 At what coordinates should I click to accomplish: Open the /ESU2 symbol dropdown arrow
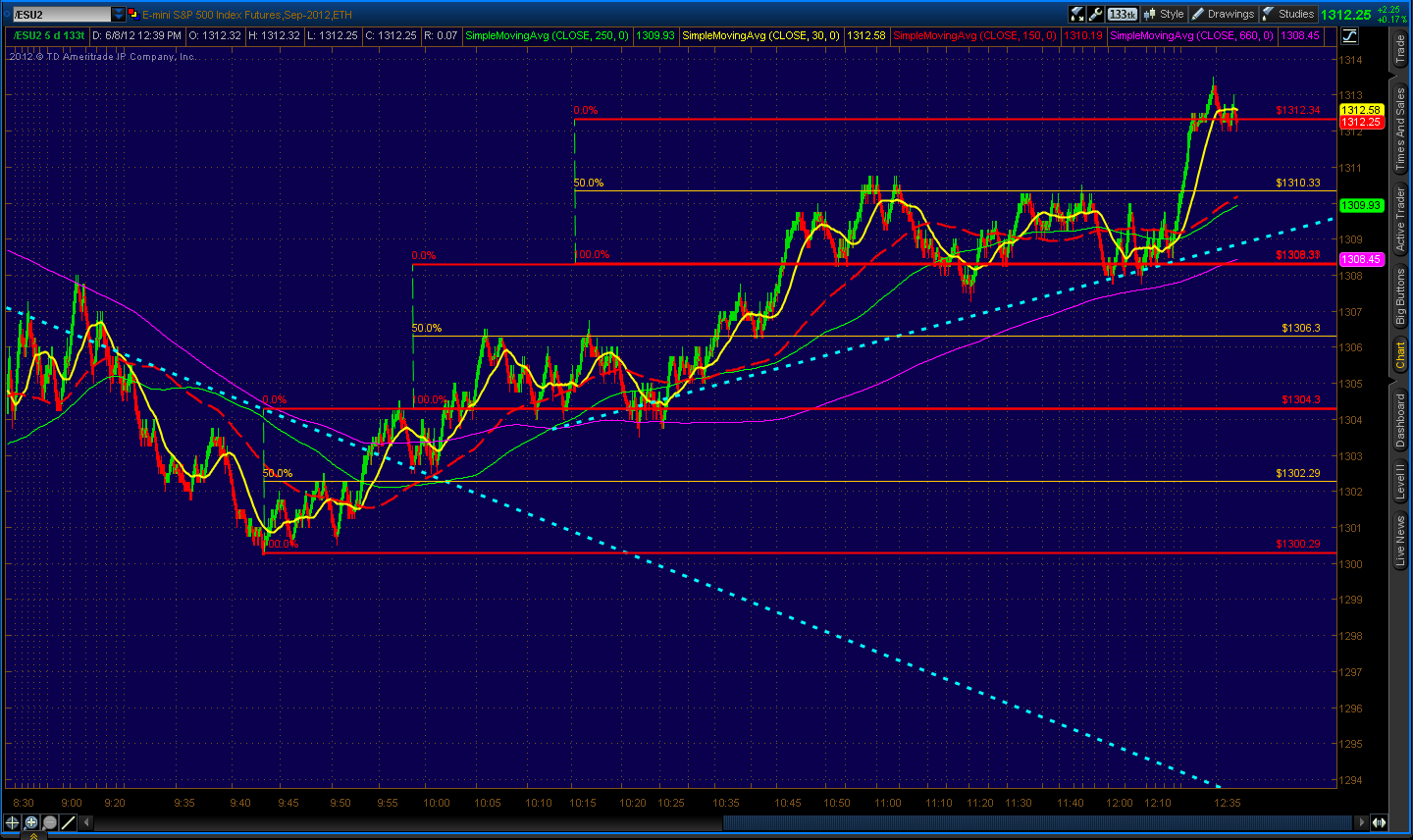(119, 14)
